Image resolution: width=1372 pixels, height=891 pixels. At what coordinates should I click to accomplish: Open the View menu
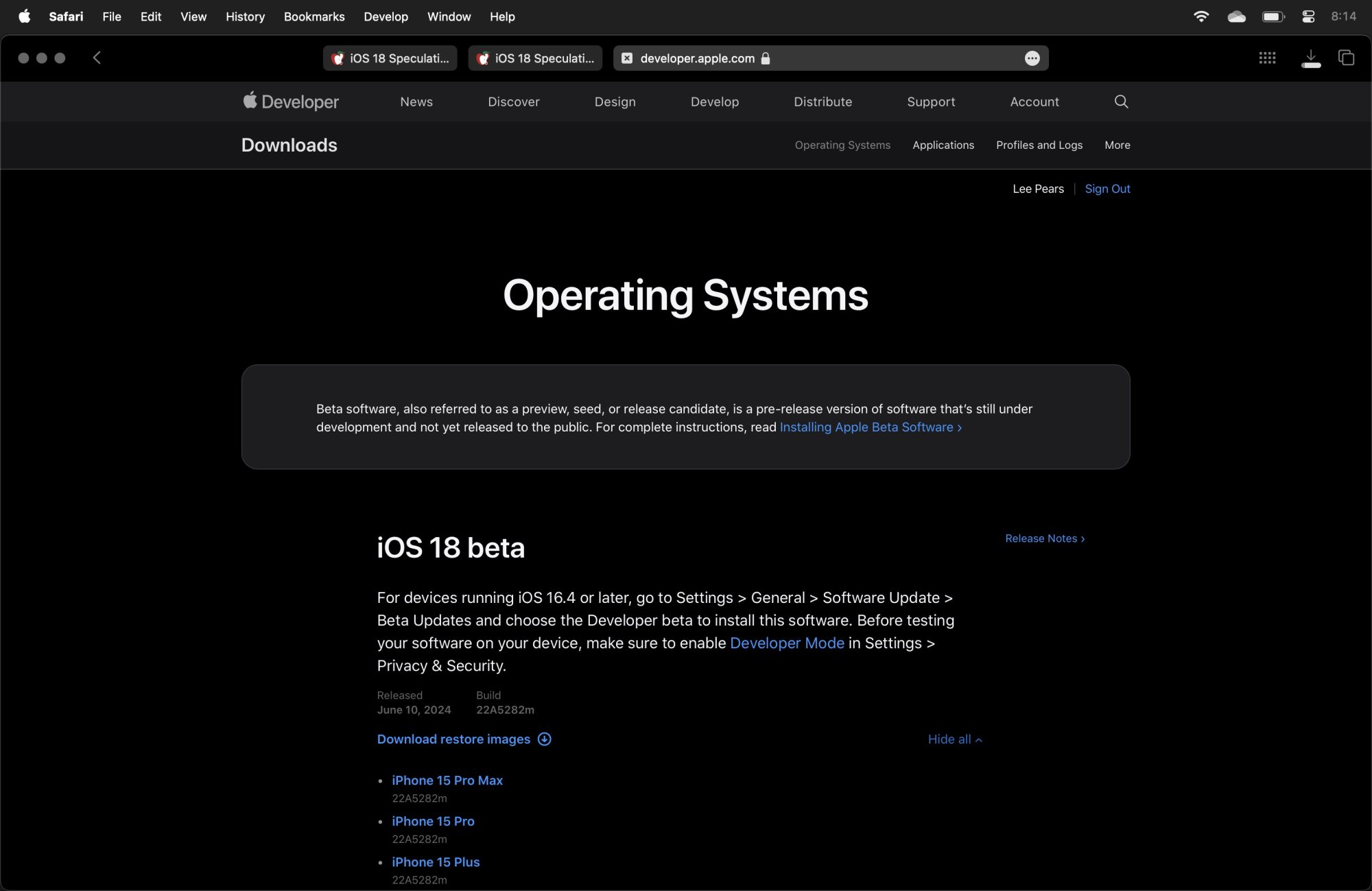[193, 16]
